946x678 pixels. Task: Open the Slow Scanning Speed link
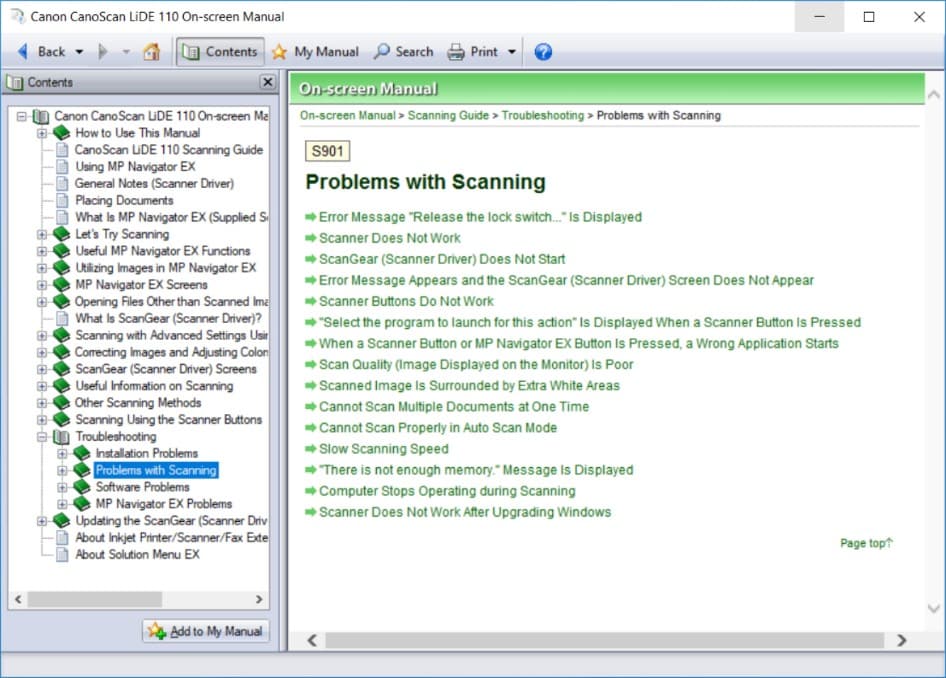[383, 449]
